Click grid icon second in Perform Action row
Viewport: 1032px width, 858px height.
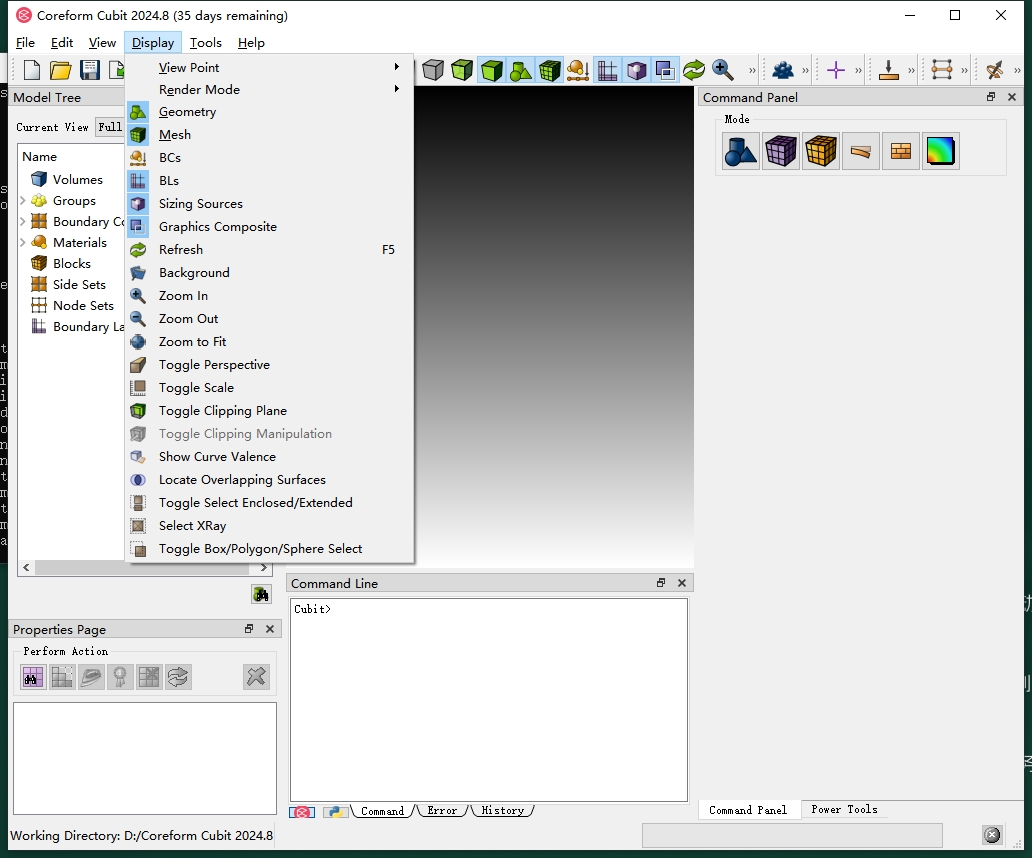click(62, 676)
